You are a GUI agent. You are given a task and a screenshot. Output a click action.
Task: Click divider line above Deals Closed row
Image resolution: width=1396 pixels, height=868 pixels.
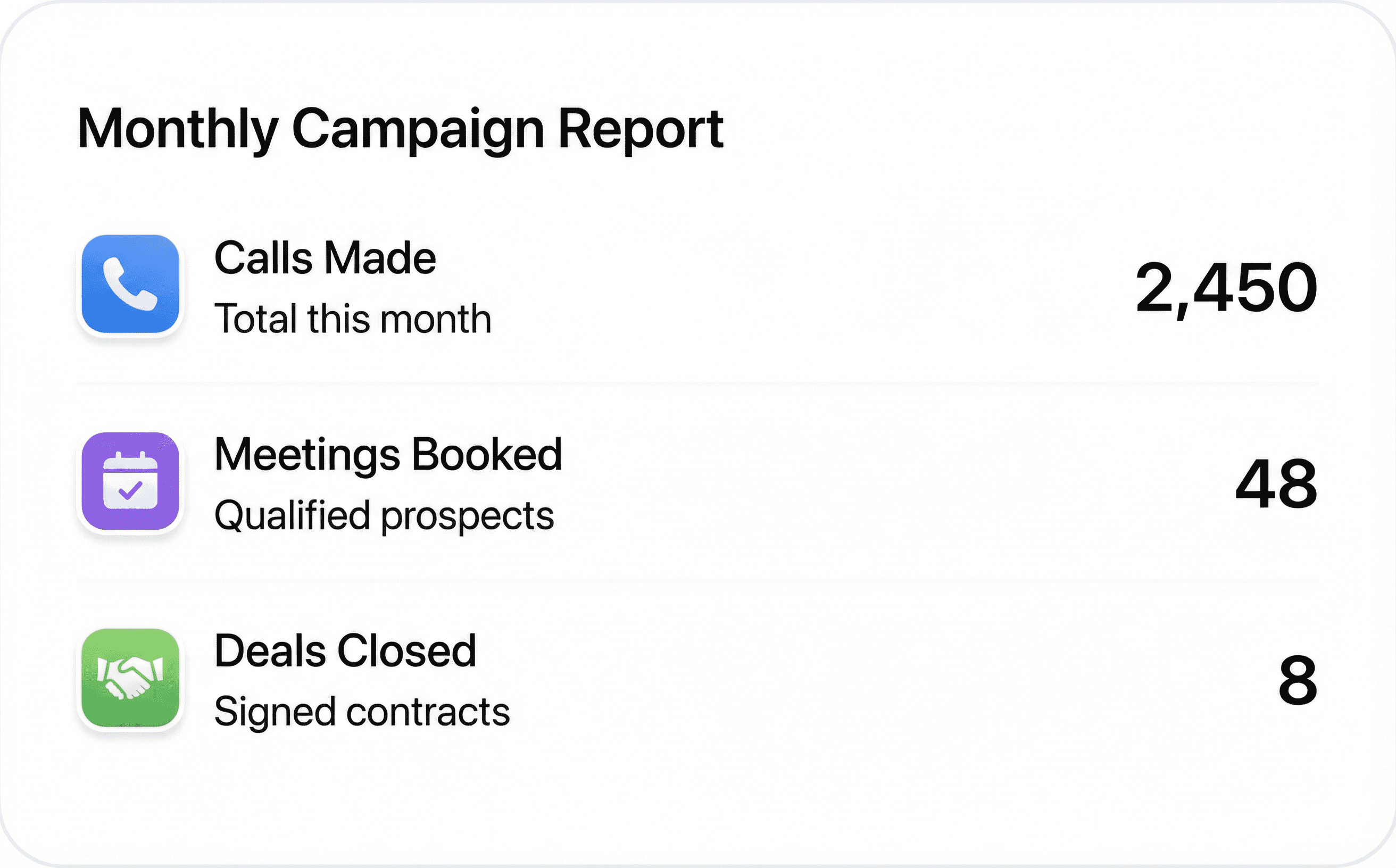pyautogui.click(x=697, y=580)
